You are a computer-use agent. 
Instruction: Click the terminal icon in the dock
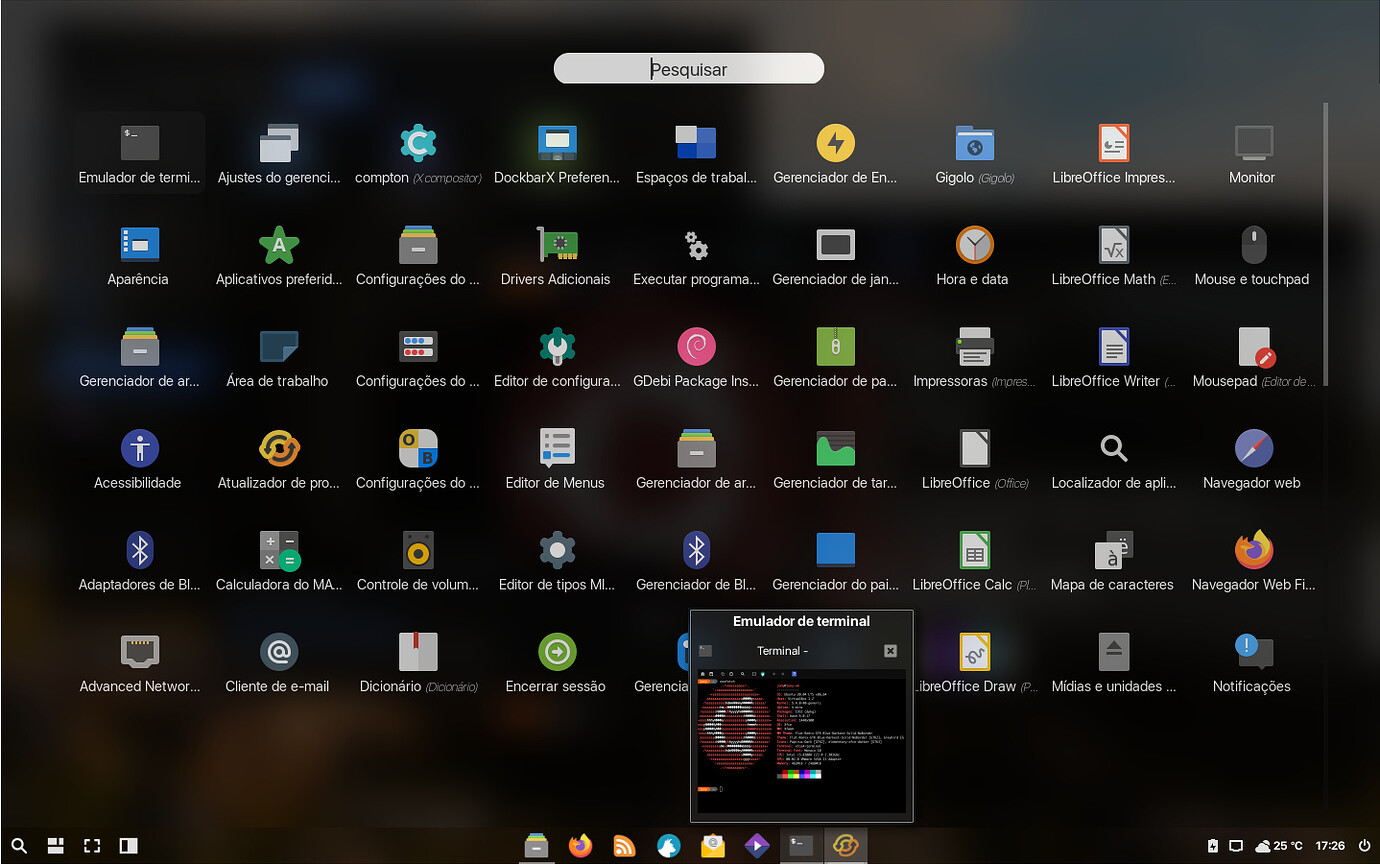pos(800,846)
